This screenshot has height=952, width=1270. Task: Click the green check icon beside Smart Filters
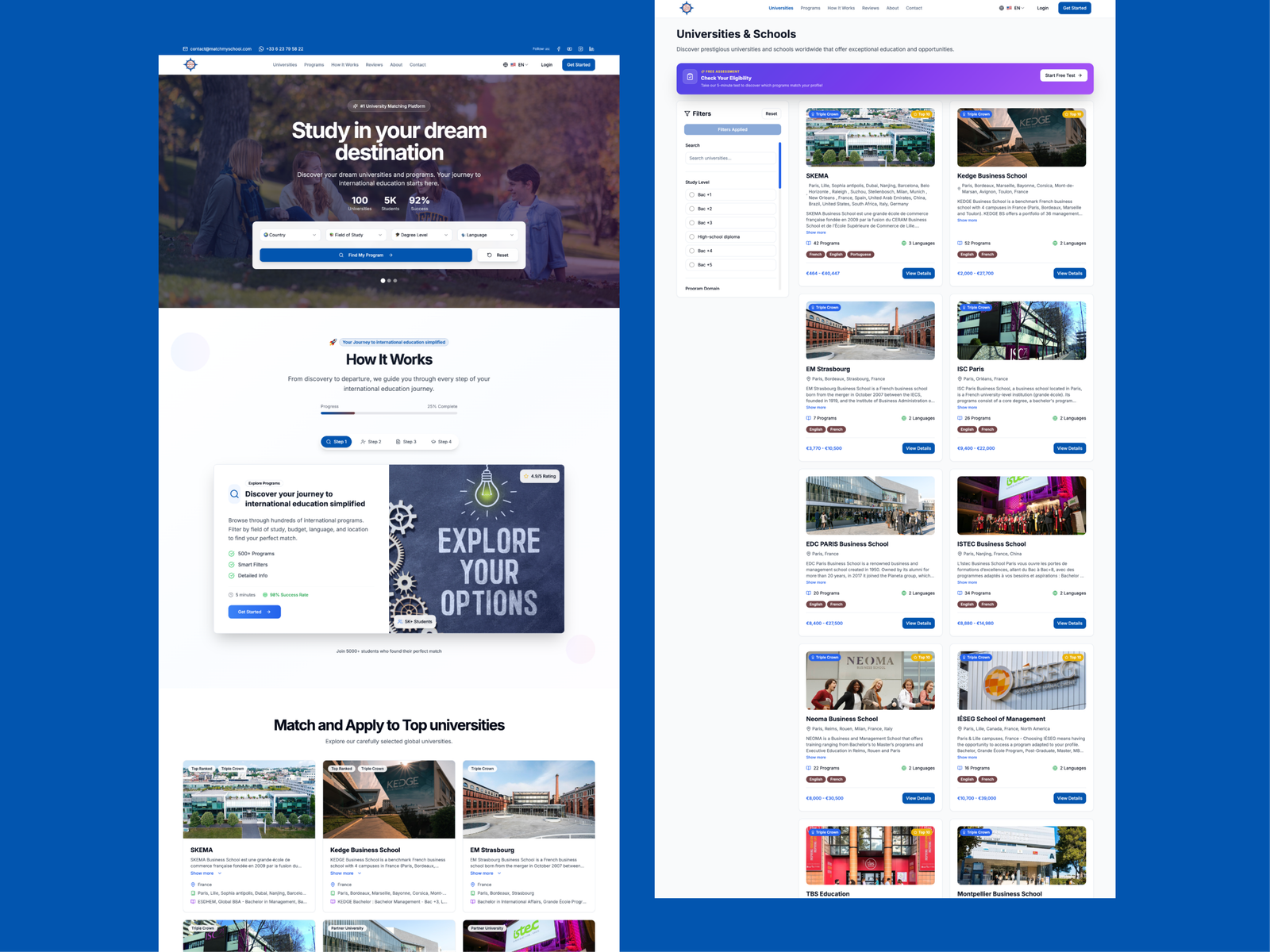coord(232,564)
